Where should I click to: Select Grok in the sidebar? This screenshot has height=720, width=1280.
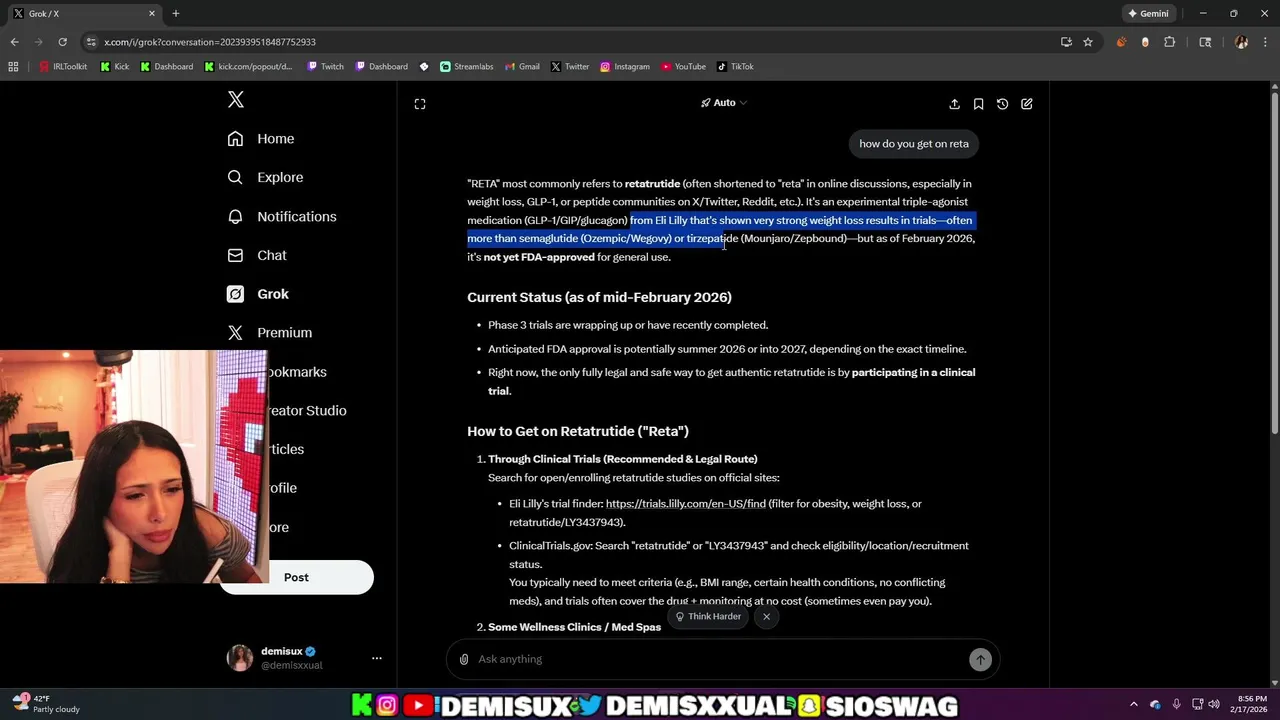click(258, 294)
